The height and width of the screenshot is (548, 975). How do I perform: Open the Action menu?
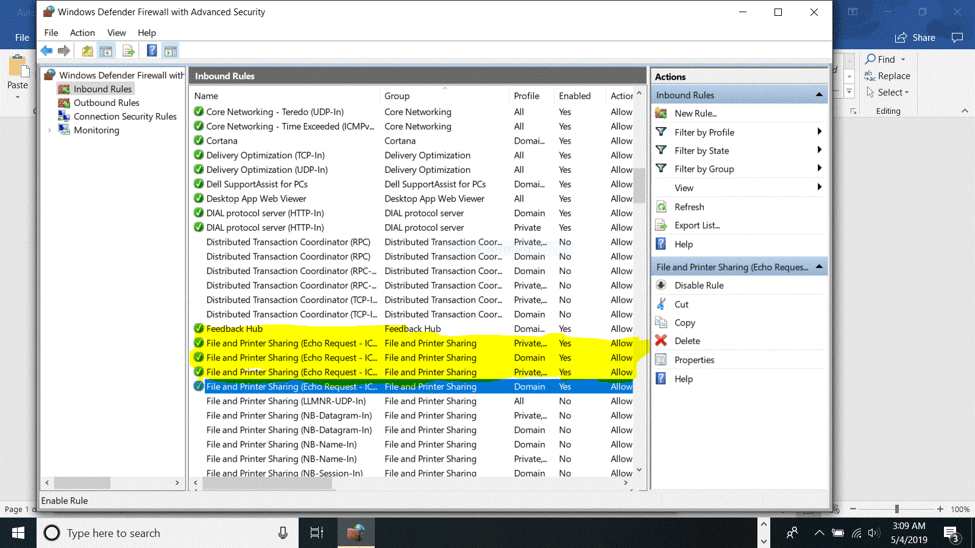(x=82, y=32)
